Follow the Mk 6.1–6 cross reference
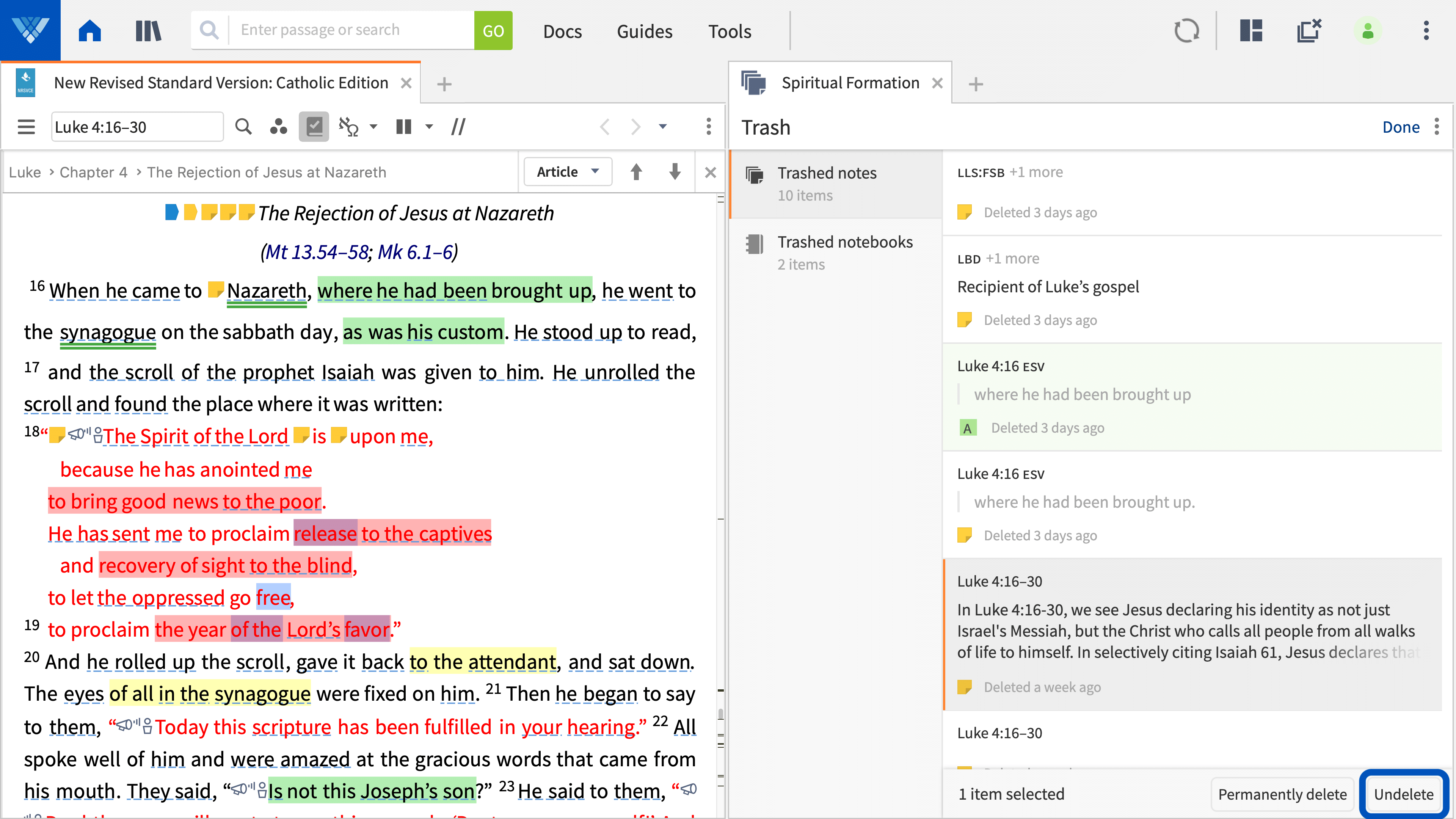This screenshot has height=819, width=1456. pos(416,251)
